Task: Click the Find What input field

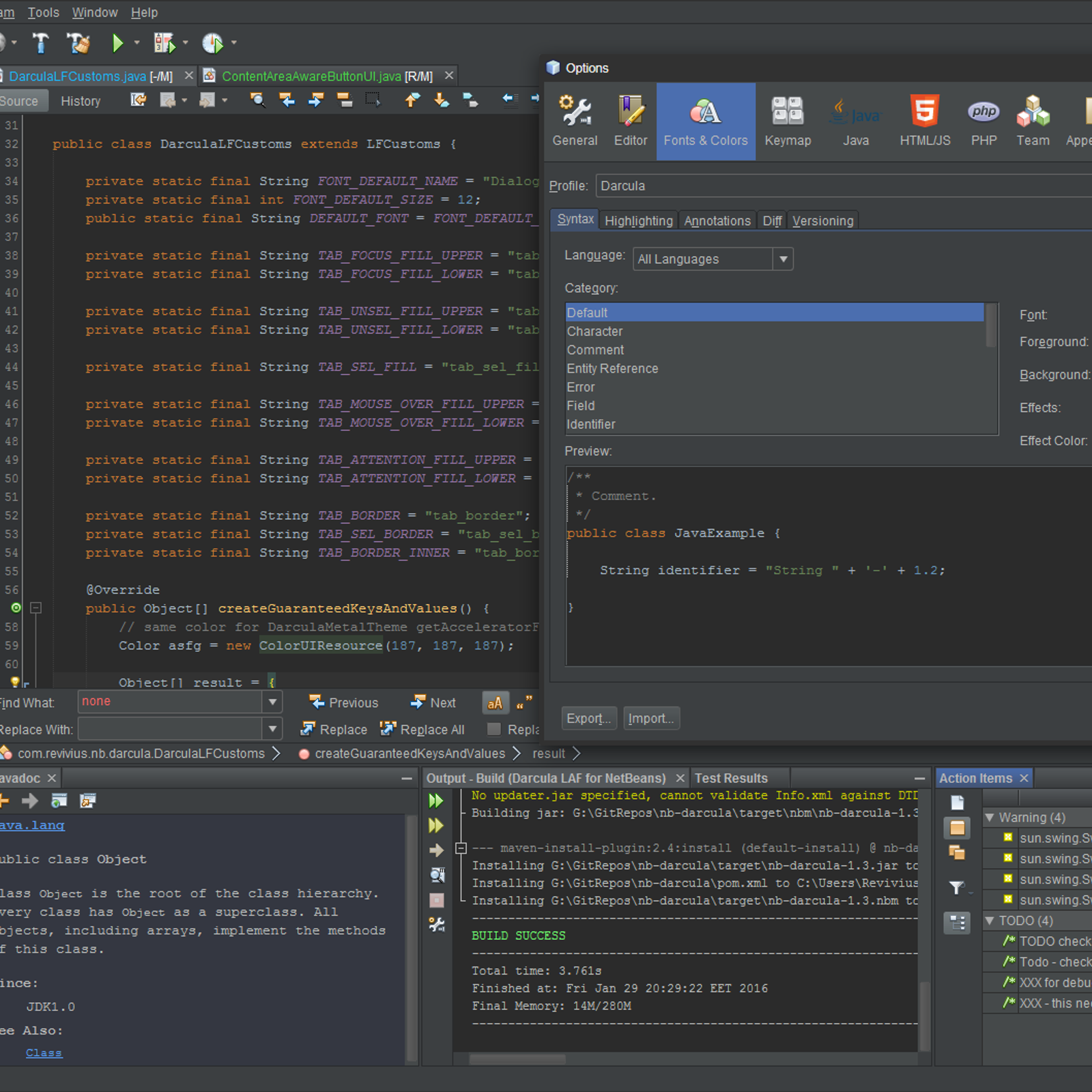Action: click(171, 702)
